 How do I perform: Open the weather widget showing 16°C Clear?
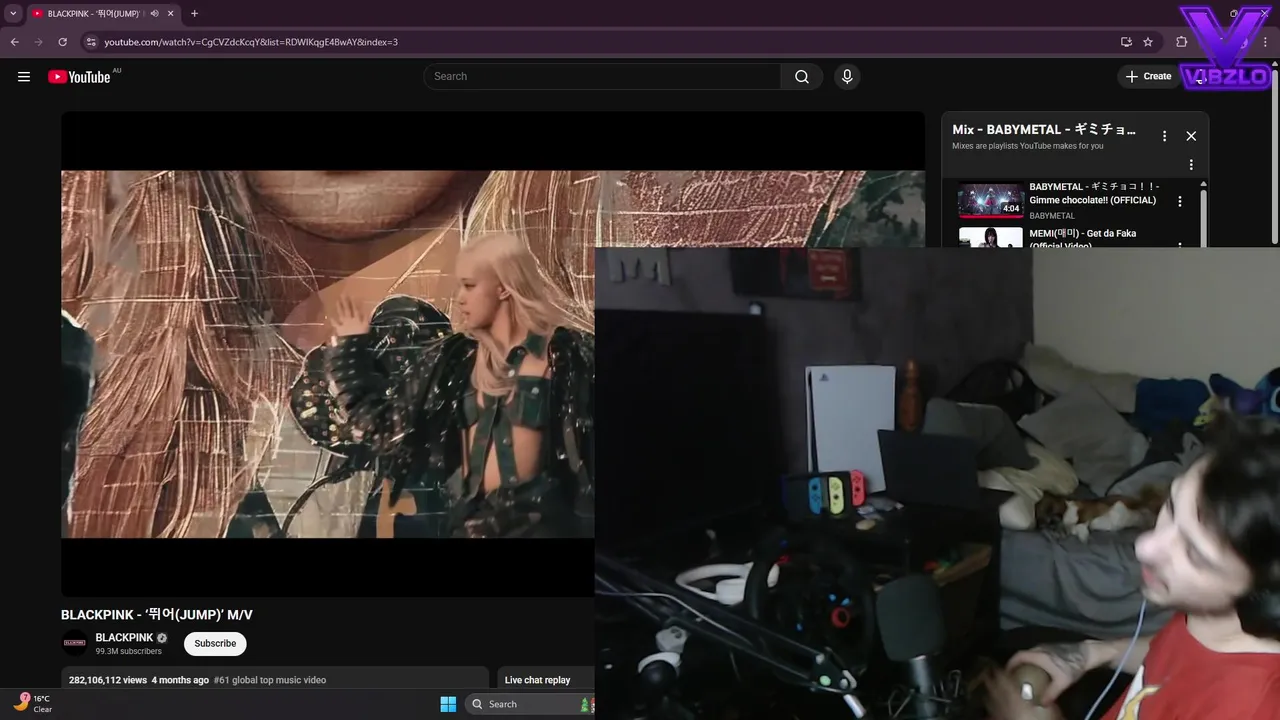[33, 704]
